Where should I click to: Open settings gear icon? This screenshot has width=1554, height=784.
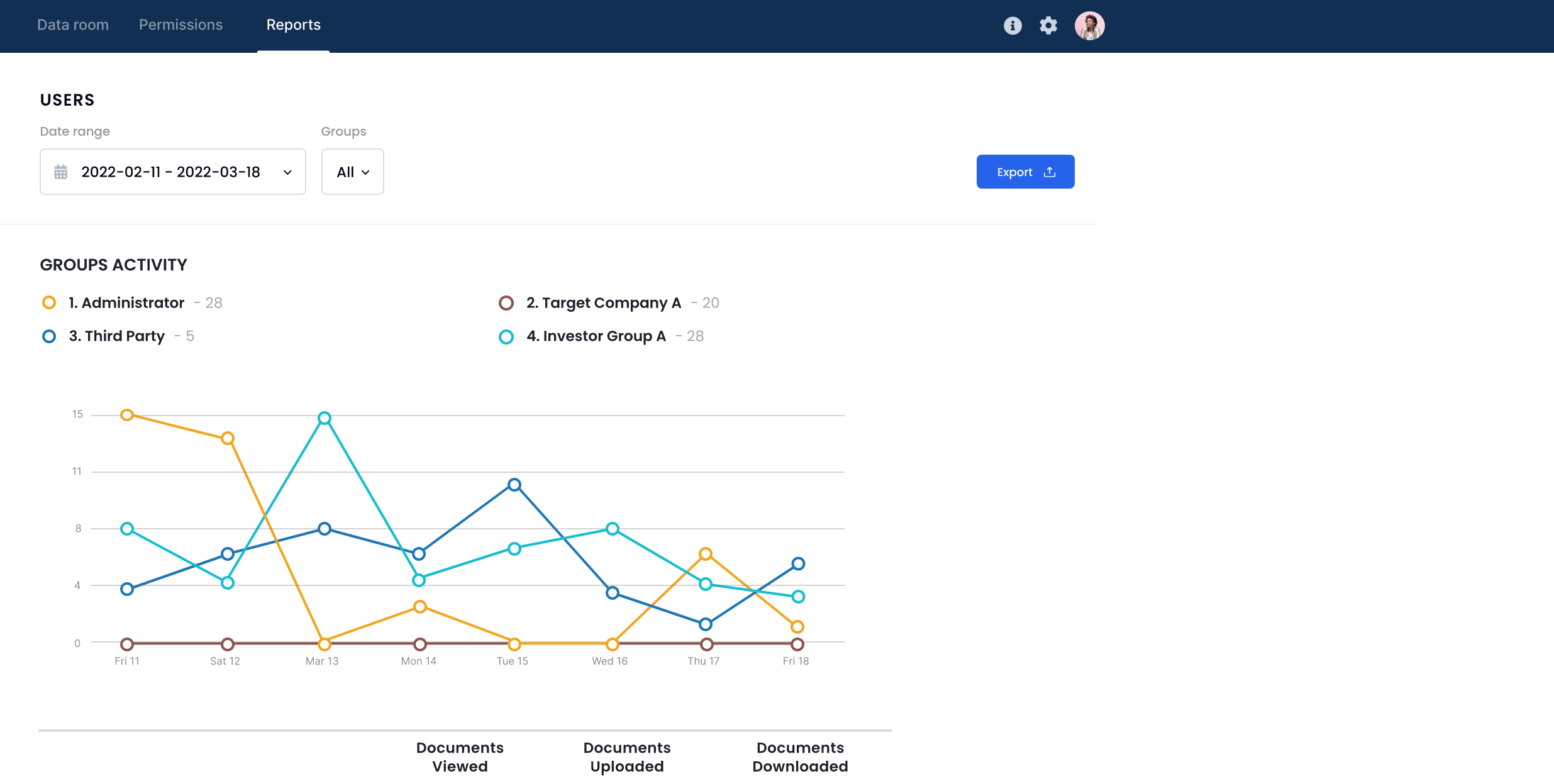pyautogui.click(x=1048, y=26)
